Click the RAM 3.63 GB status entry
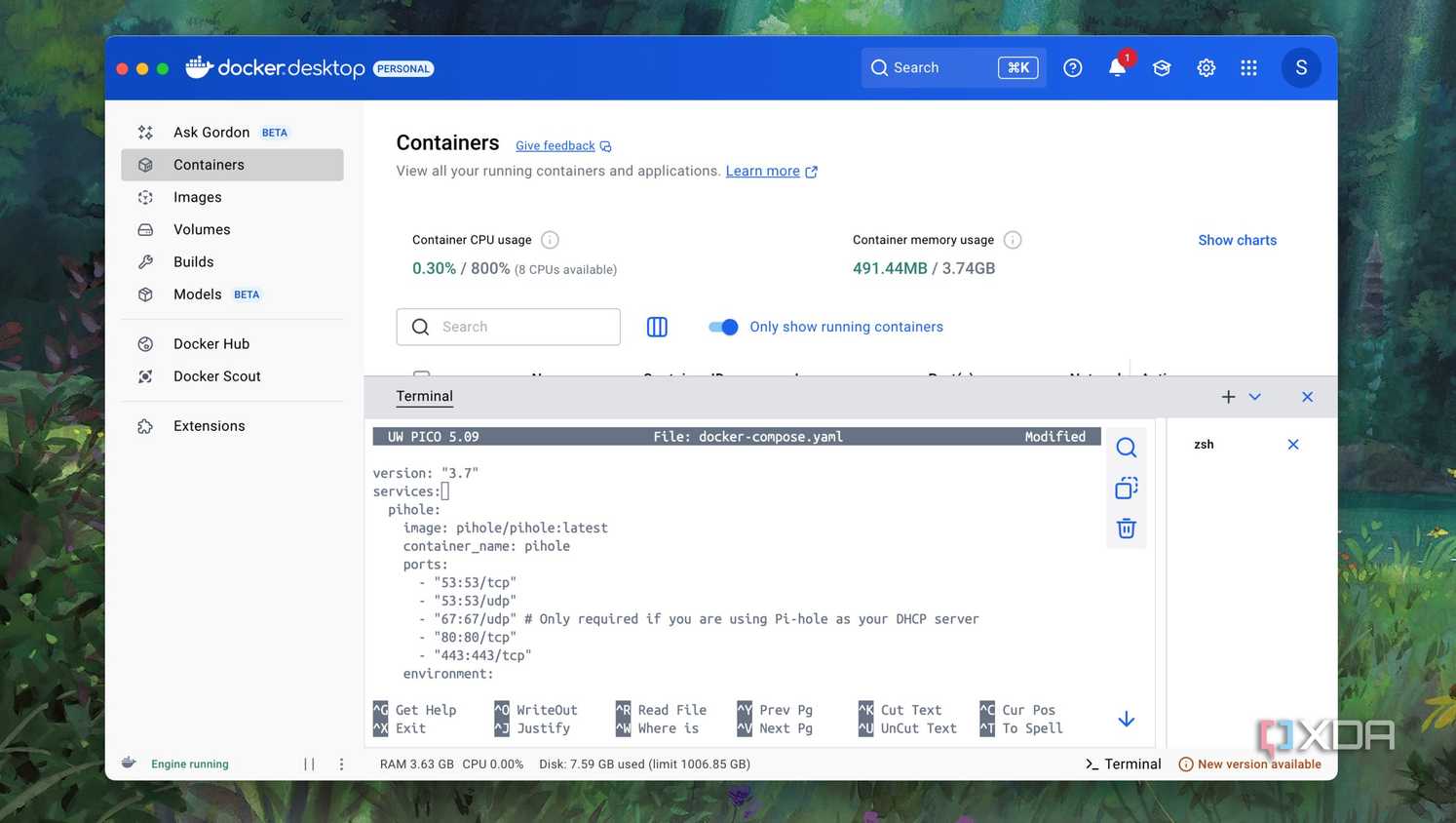The height and width of the screenshot is (823, 1456). pyautogui.click(x=417, y=764)
